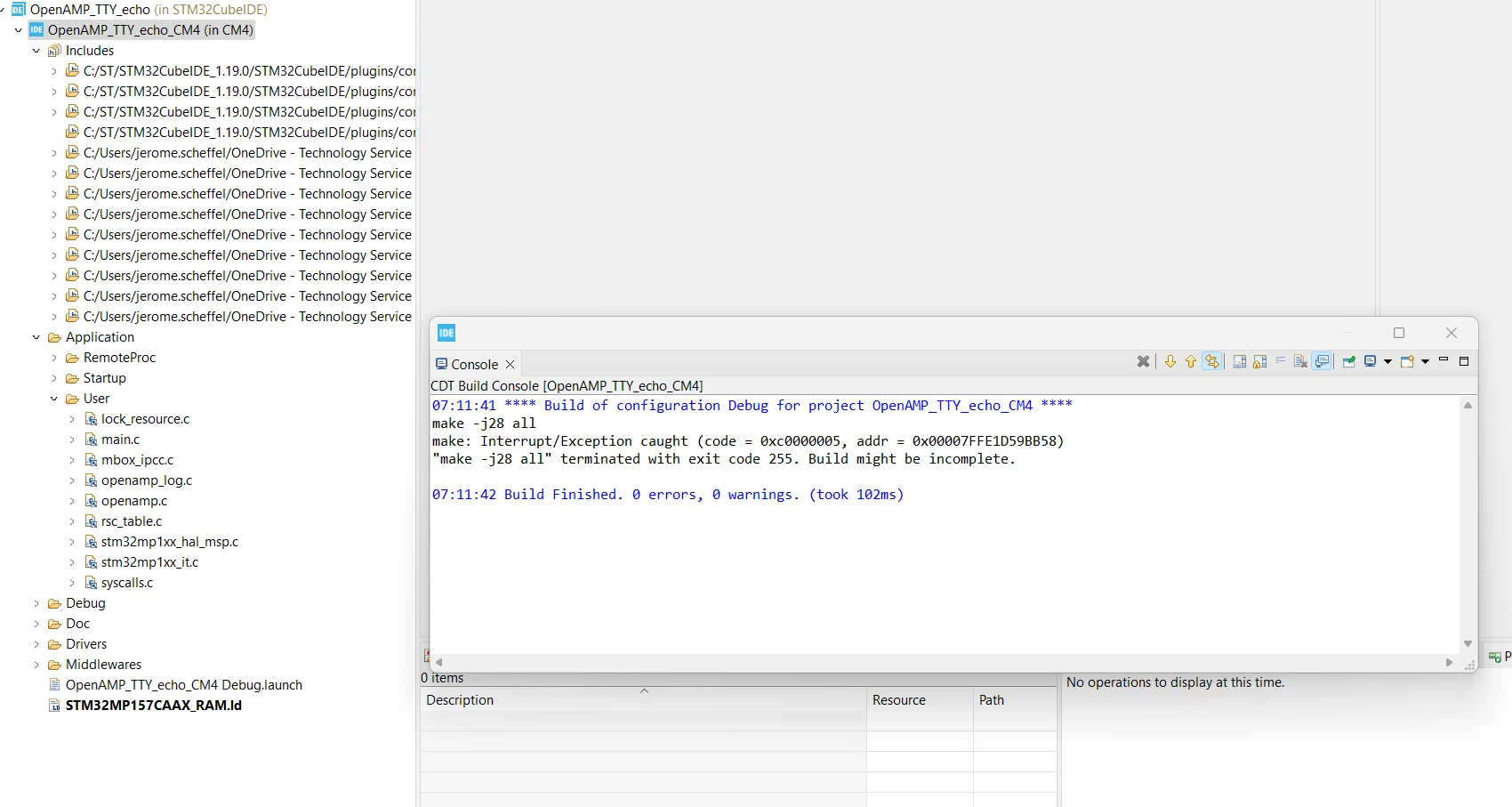Select syscalls.c file
The height and width of the screenshot is (807, 1512).
tap(127, 583)
